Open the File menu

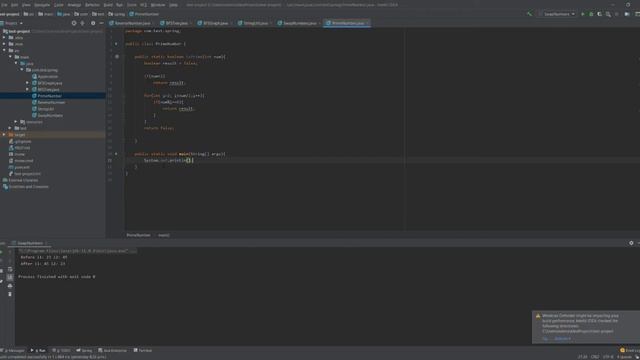point(4,5)
